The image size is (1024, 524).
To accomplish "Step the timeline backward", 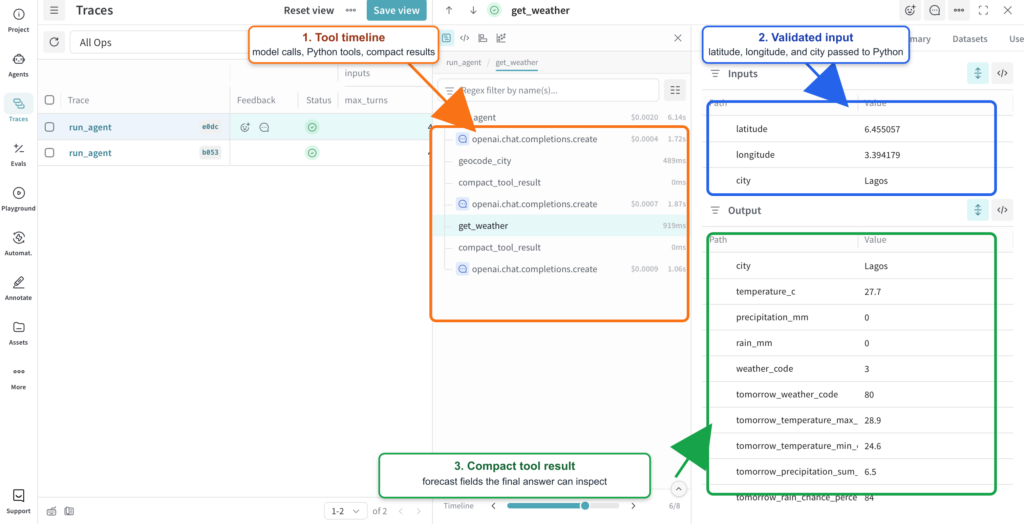I will coord(494,506).
